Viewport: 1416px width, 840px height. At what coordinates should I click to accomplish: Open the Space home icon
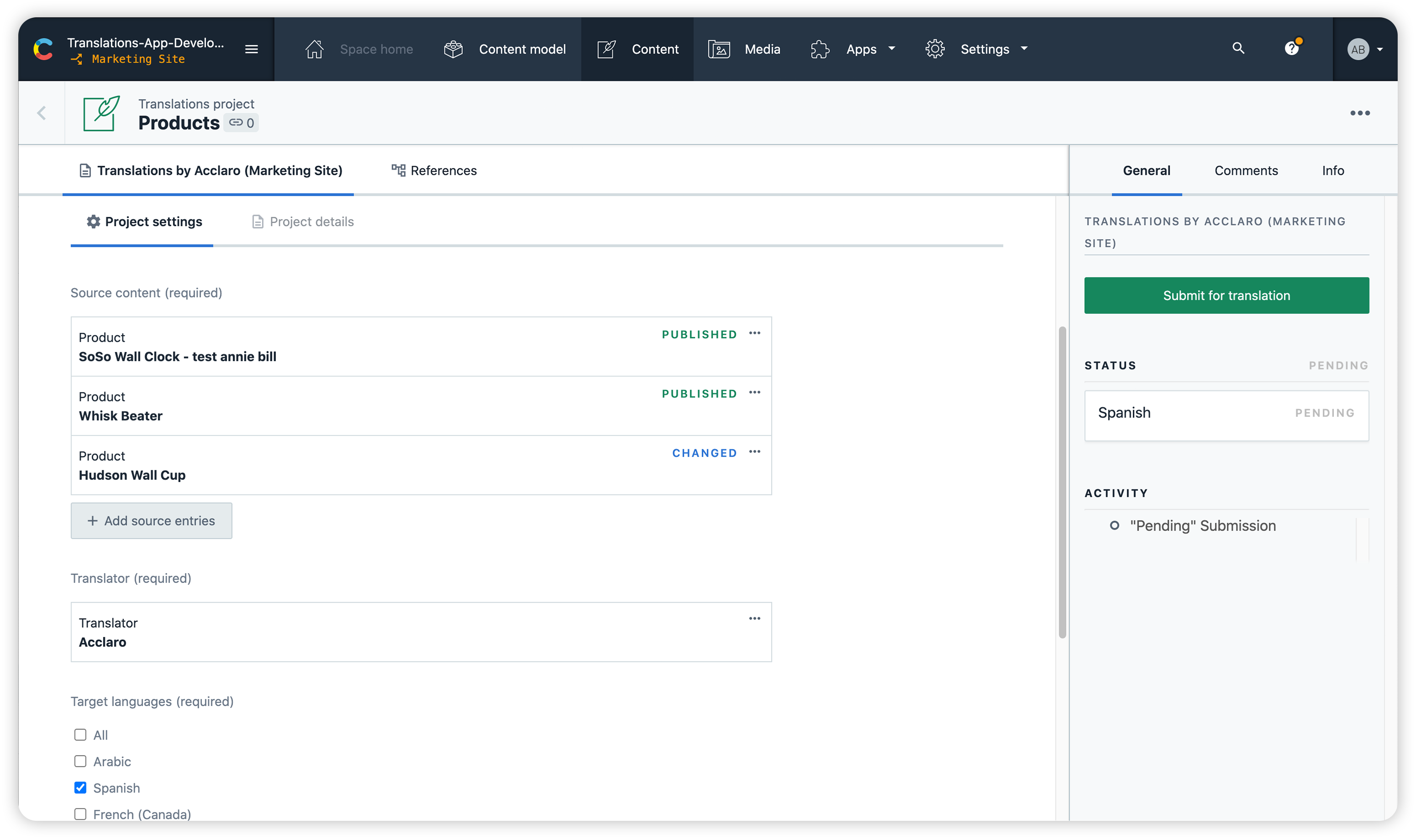[315, 49]
